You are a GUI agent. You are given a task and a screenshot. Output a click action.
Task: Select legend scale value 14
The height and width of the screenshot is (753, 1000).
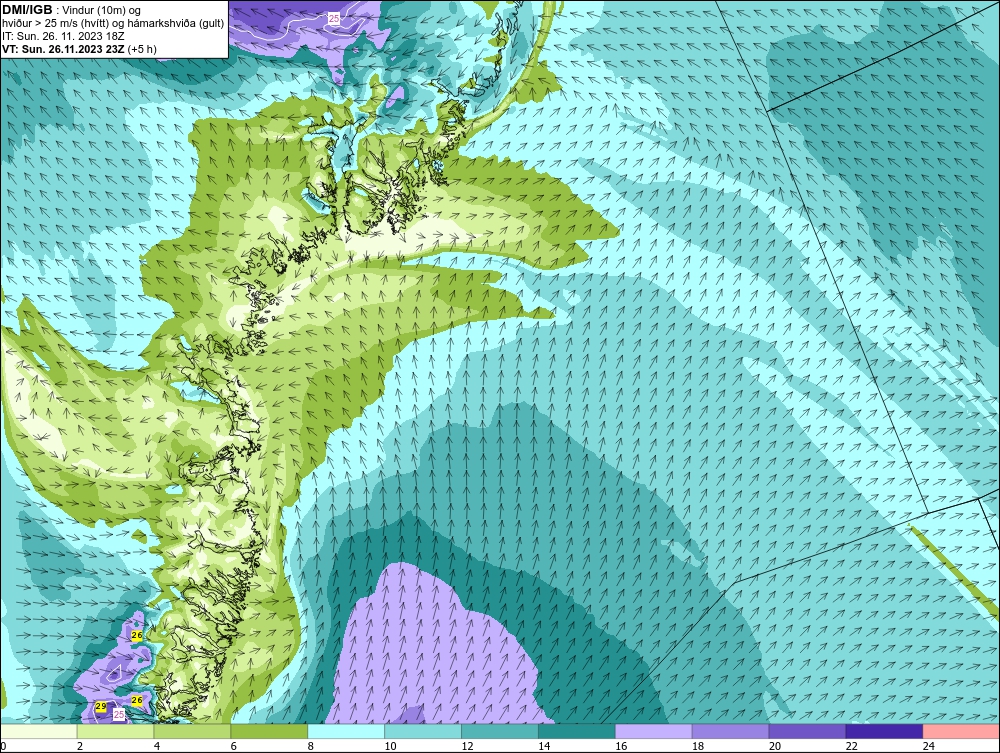[x=544, y=746]
